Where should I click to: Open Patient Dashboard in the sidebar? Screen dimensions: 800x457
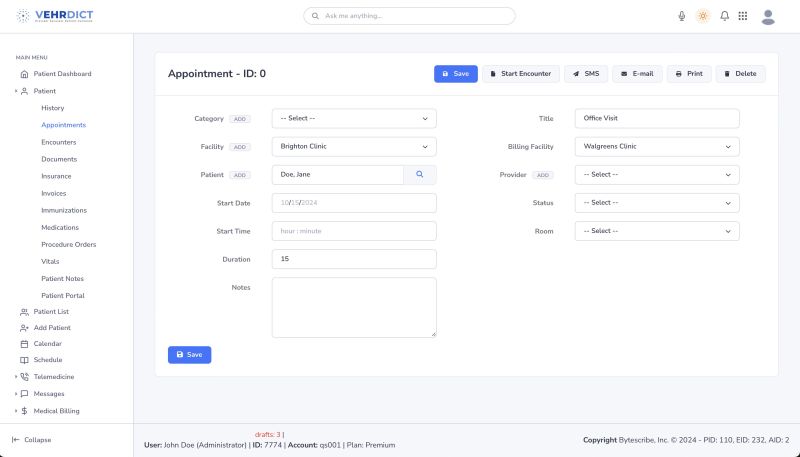(62, 74)
